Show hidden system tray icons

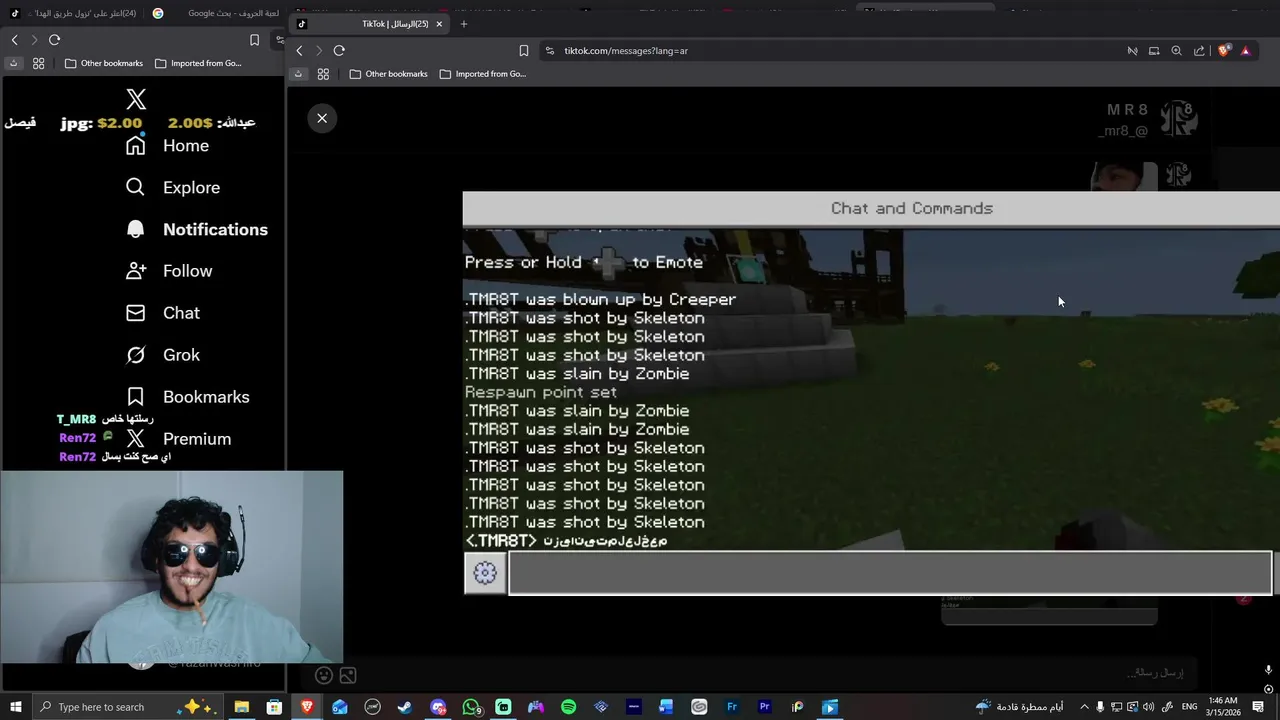(1084, 707)
